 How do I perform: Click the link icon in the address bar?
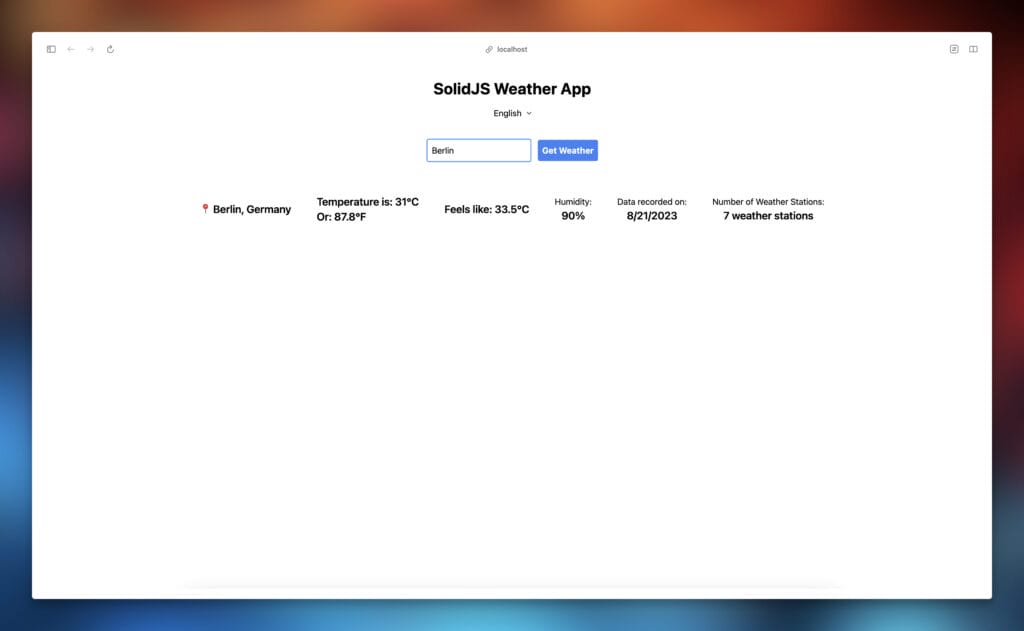(489, 49)
